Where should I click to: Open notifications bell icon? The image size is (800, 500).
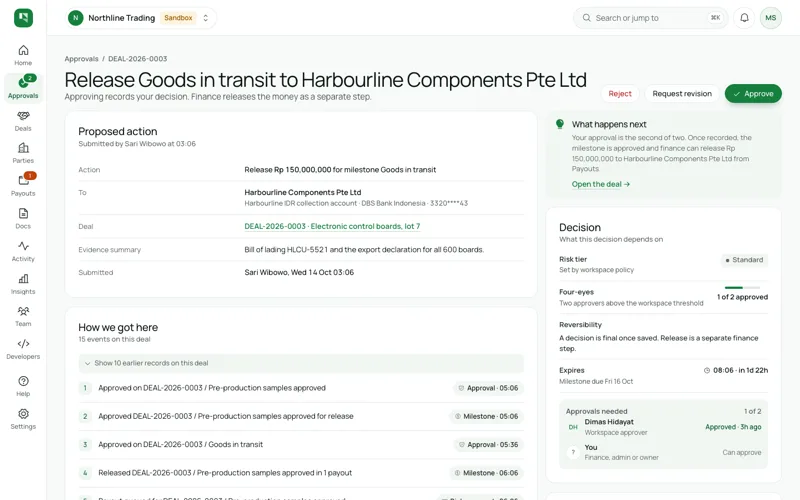[744, 18]
